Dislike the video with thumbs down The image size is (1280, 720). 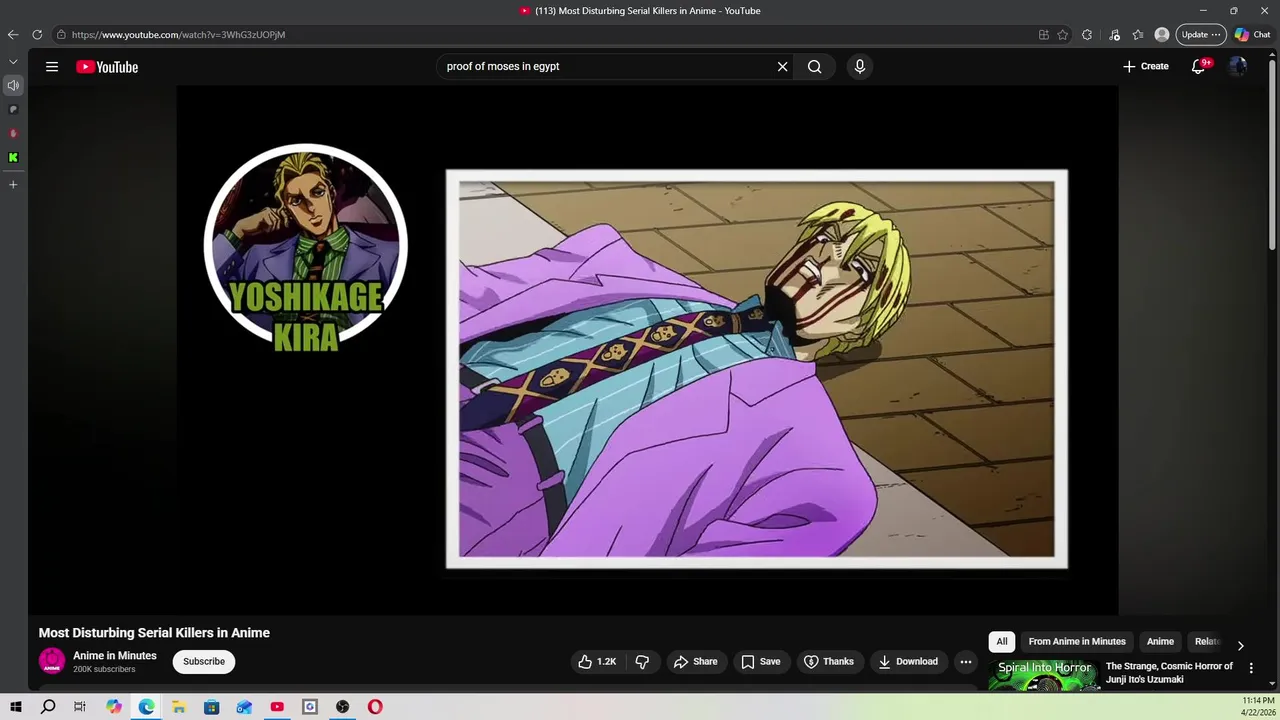point(642,661)
